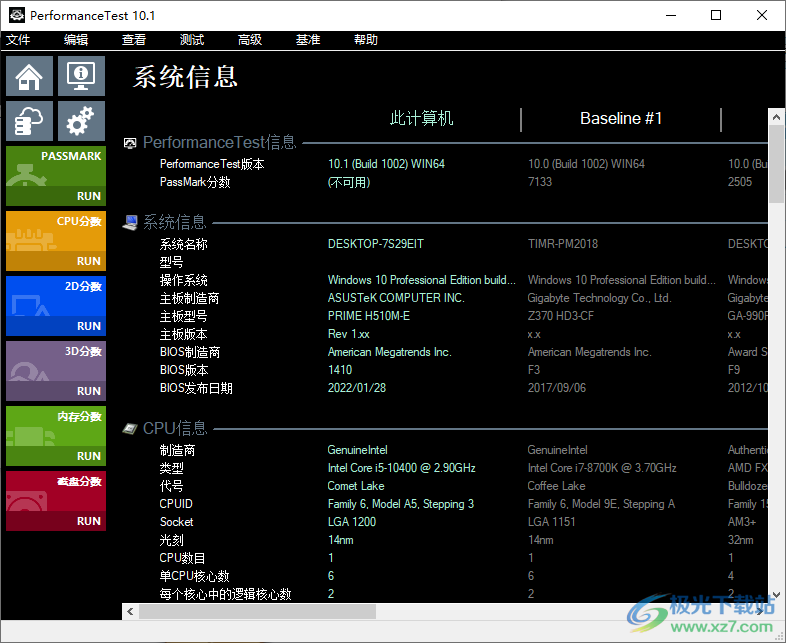The image size is (786, 643).
Task: Click the GenuineIntel manufacturer value for 此计算机
Action: pos(357,450)
